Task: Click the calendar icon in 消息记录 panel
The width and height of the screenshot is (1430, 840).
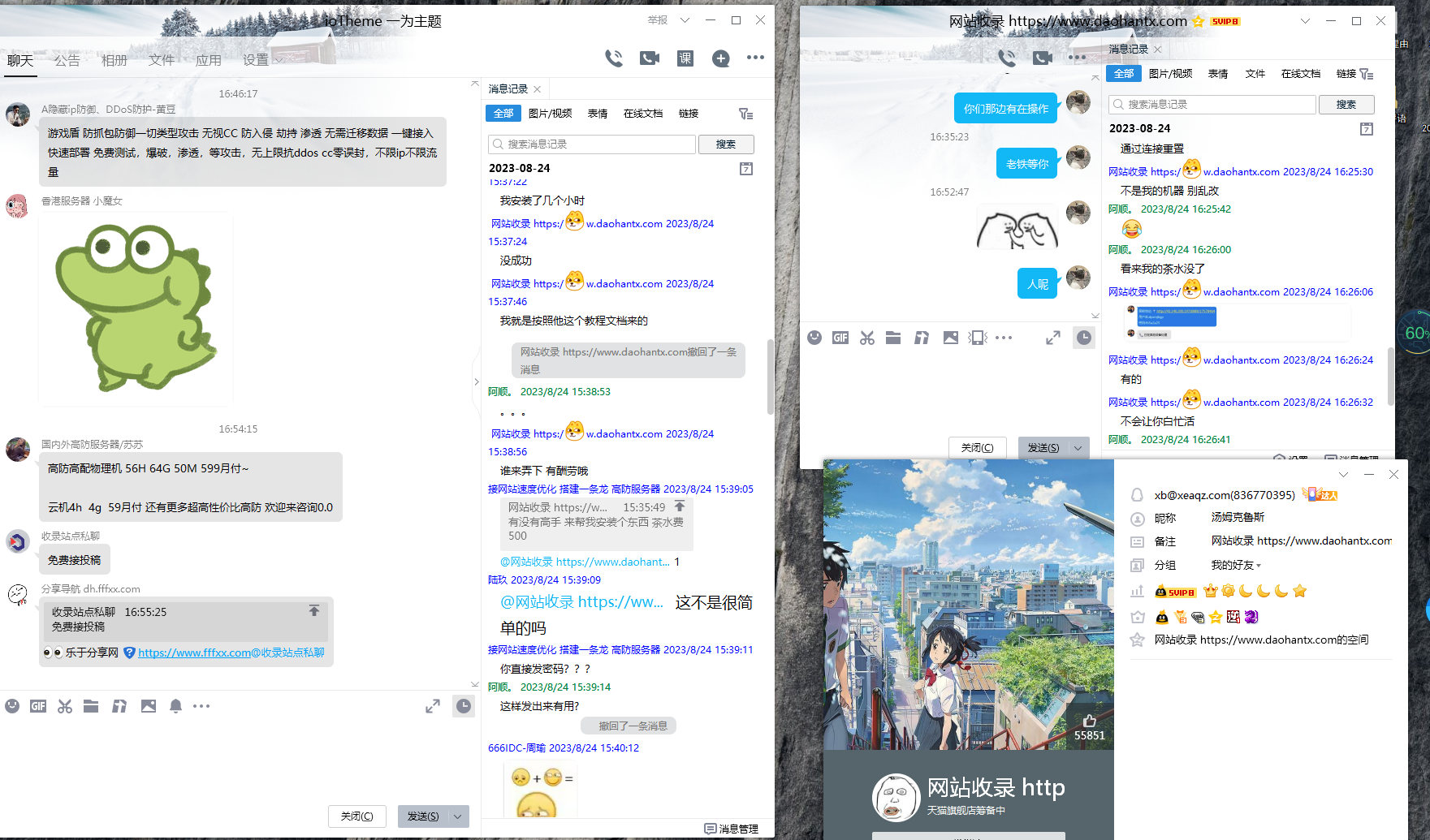Action: point(745,169)
